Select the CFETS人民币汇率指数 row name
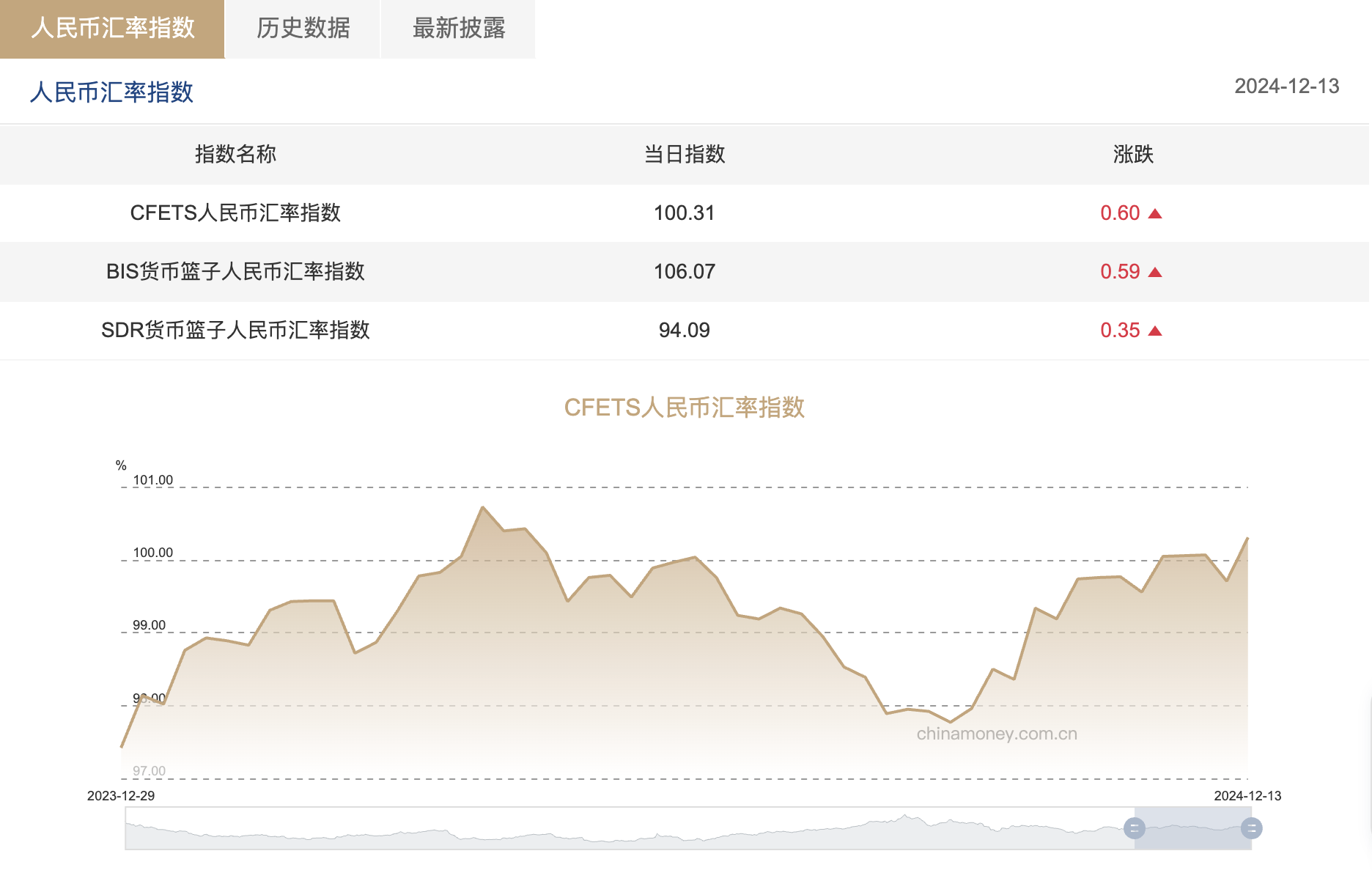 tap(235, 213)
